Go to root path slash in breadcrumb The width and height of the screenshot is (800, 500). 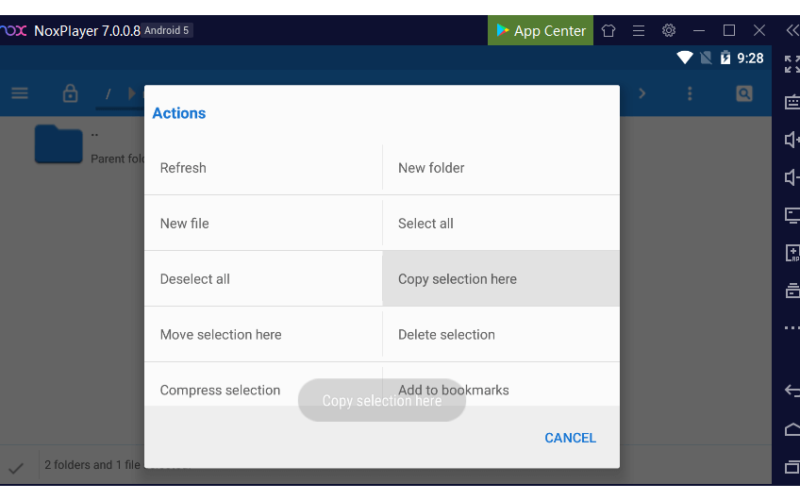coord(108,94)
